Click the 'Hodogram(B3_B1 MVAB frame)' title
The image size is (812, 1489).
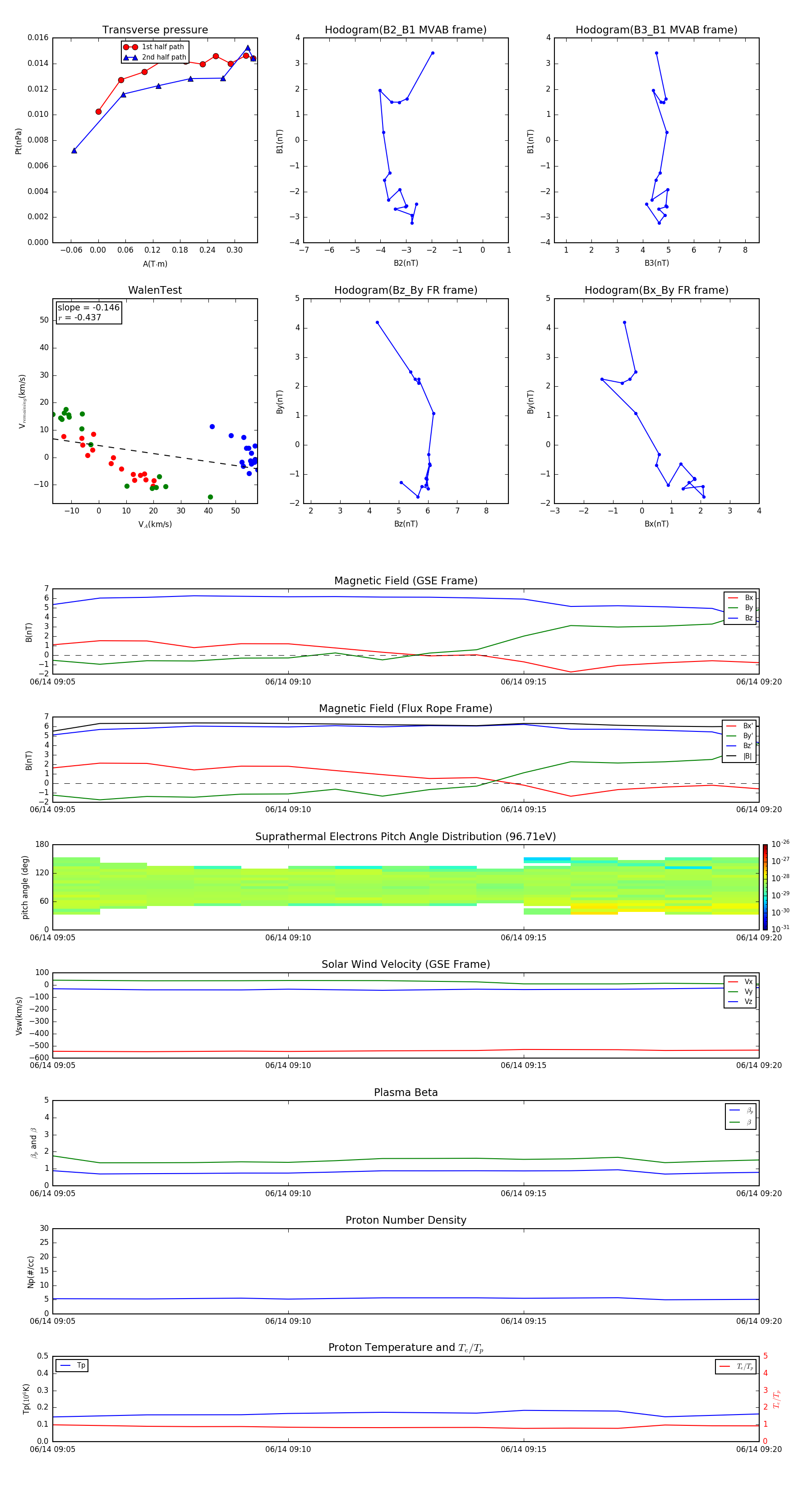[656, 29]
